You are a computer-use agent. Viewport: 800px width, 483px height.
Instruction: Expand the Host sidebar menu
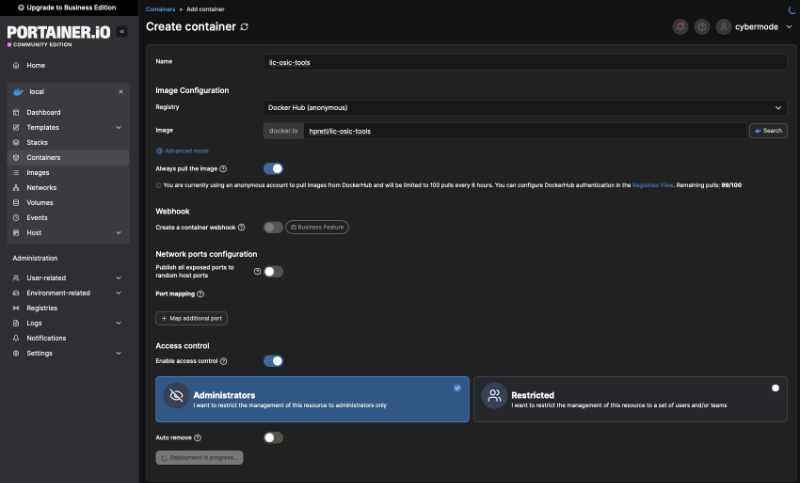[118, 233]
